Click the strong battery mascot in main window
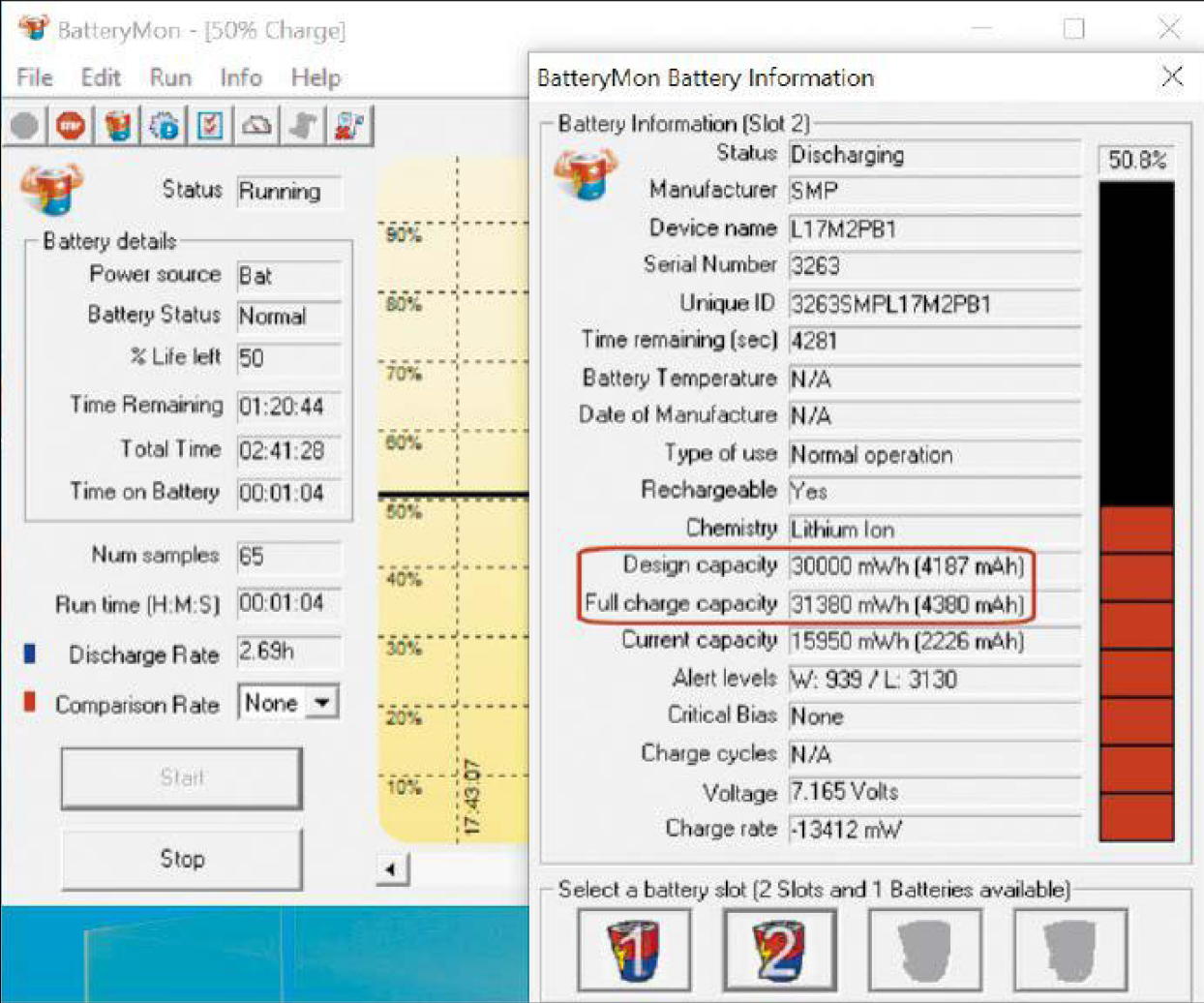 tap(50, 189)
